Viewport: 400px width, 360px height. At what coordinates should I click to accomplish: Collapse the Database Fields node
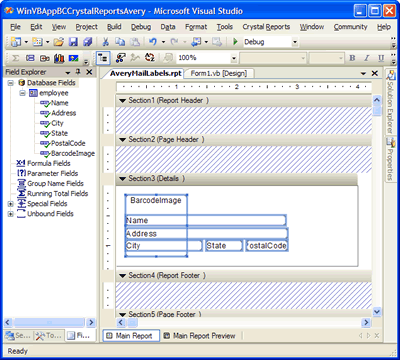coord(11,83)
